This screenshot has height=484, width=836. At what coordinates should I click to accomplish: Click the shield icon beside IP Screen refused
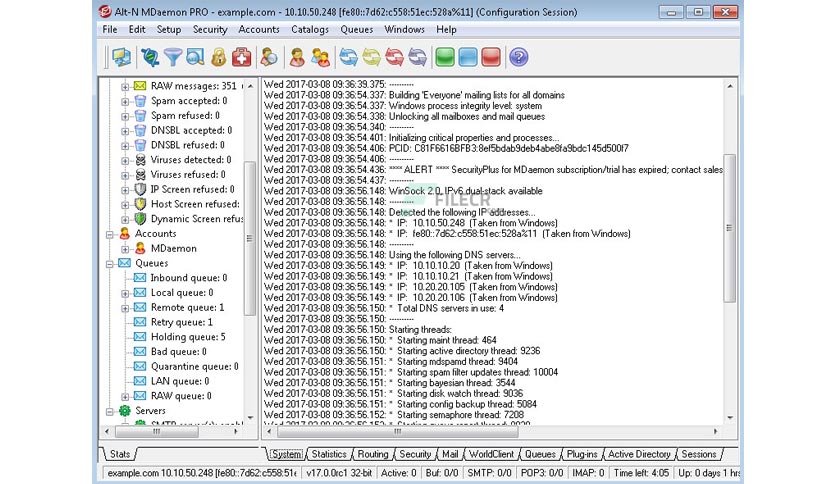point(140,189)
